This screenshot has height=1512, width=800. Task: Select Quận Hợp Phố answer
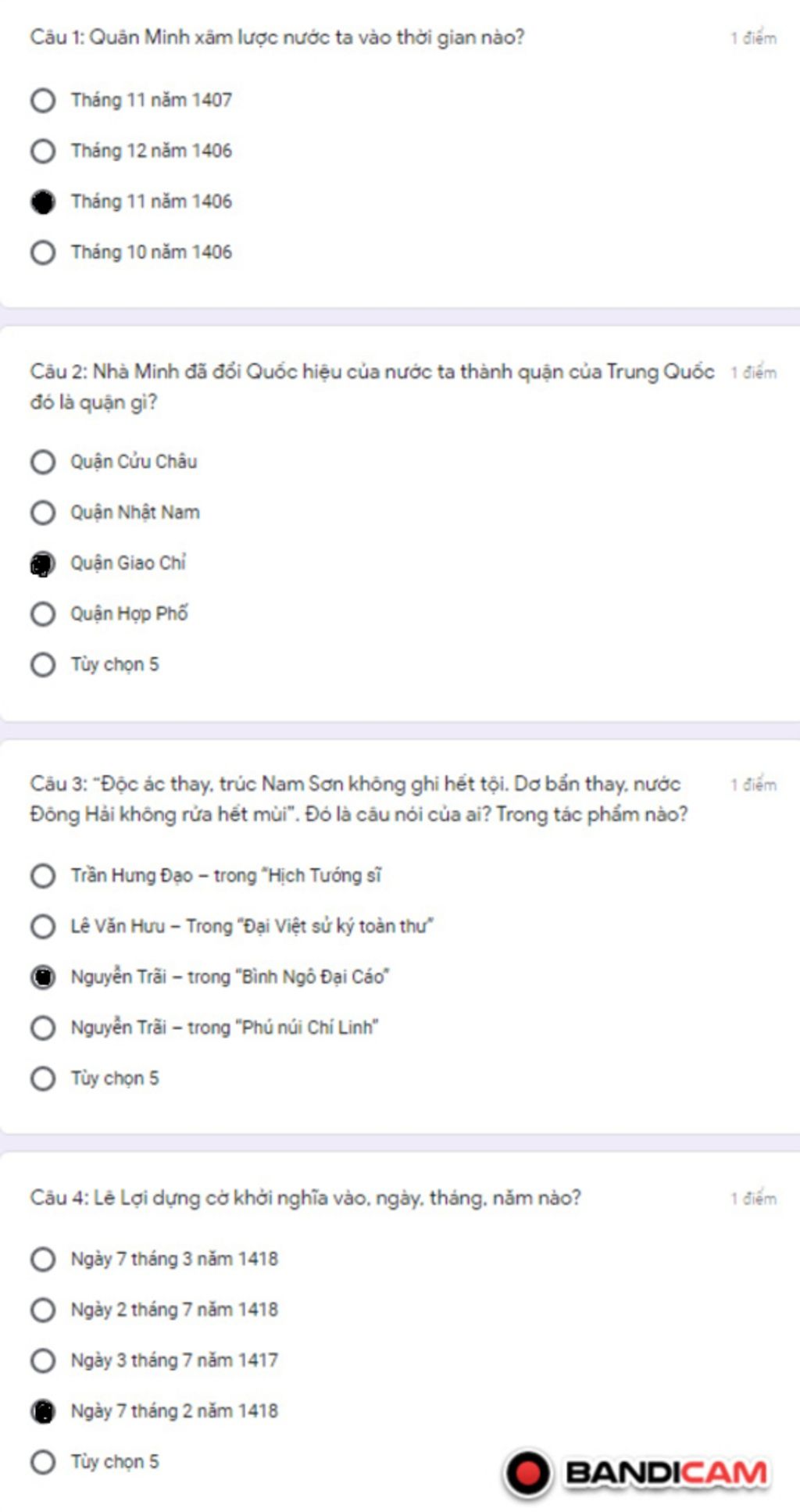point(43,614)
